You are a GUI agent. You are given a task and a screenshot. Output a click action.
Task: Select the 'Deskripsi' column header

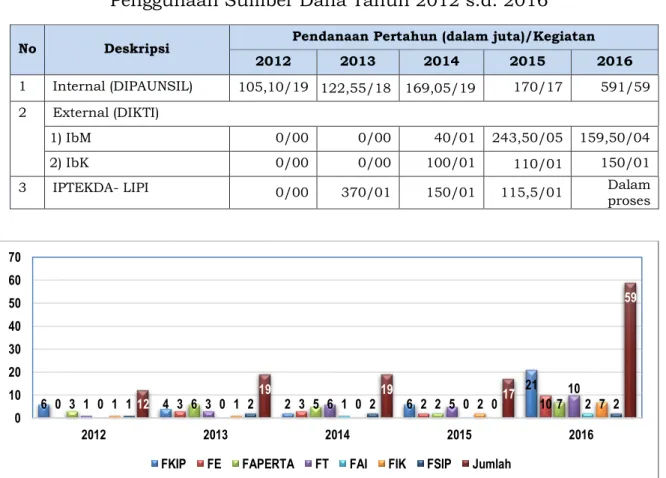click(x=137, y=49)
